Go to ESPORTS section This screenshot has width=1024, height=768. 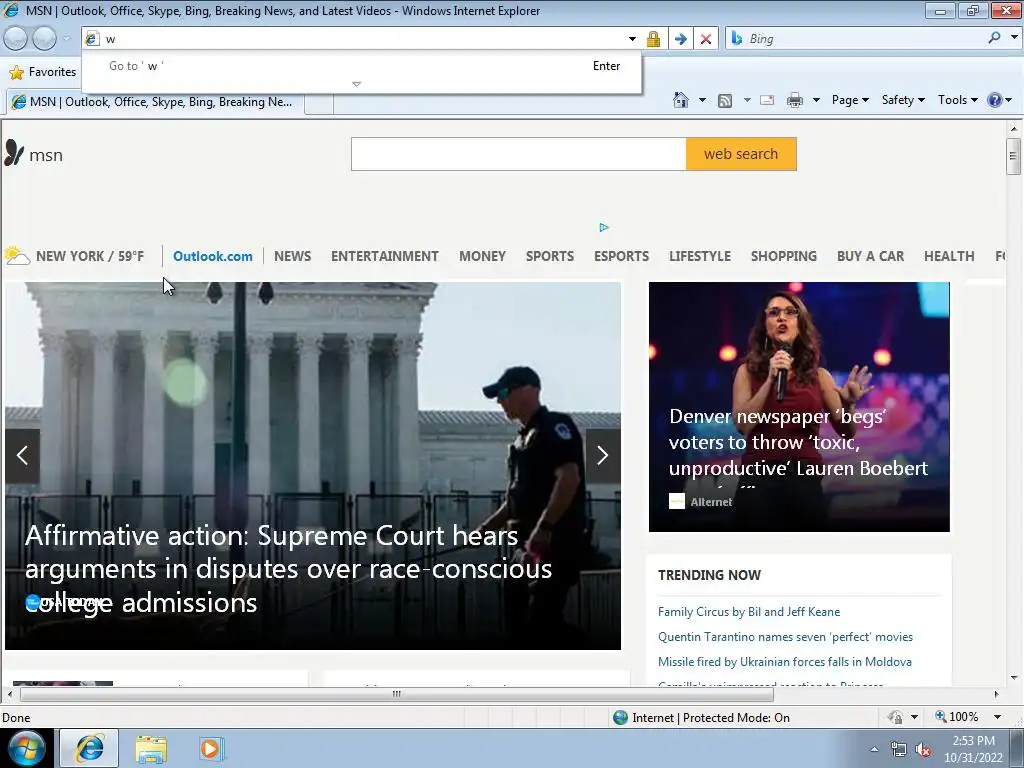click(621, 256)
